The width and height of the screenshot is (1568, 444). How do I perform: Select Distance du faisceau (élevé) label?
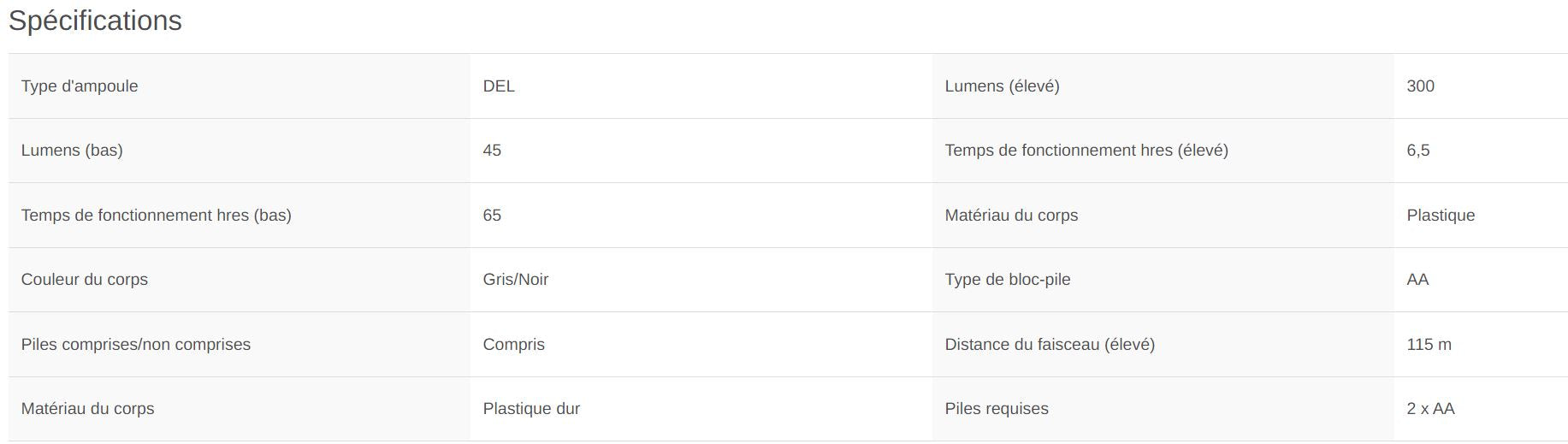point(1050,345)
